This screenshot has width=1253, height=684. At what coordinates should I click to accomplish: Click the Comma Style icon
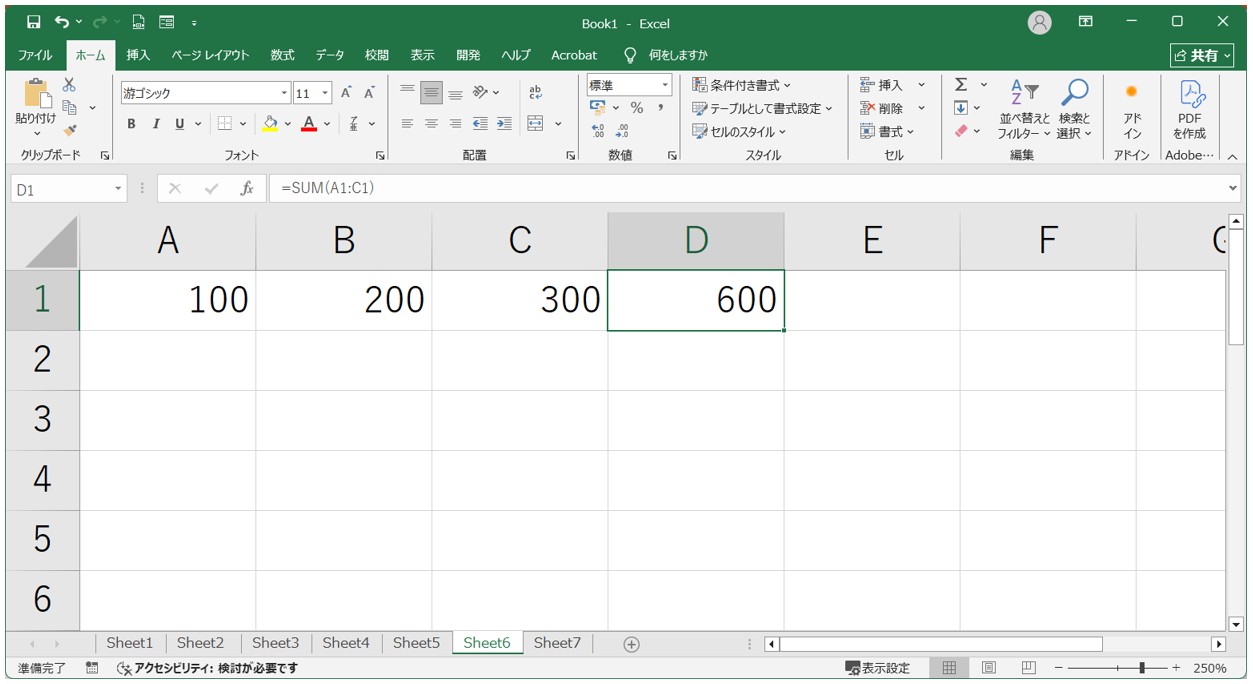pyautogui.click(x=661, y=108)
